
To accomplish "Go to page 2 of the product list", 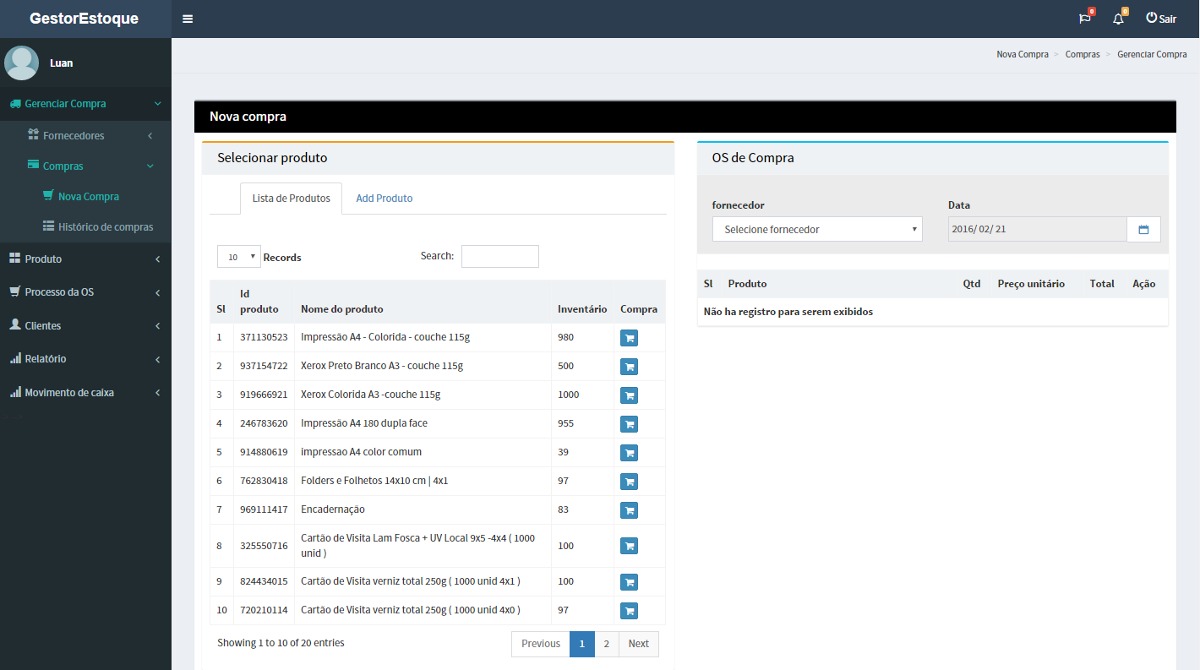I will [x=606, y=643].
